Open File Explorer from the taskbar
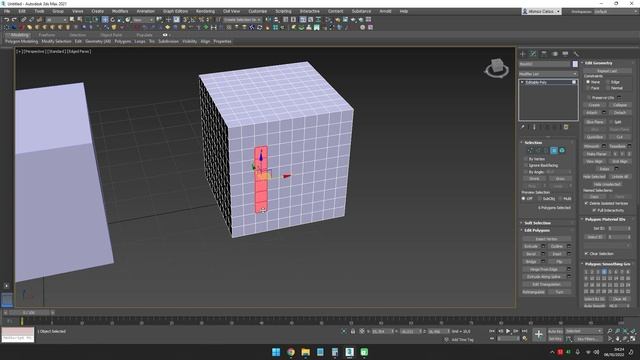 [306, 352]
